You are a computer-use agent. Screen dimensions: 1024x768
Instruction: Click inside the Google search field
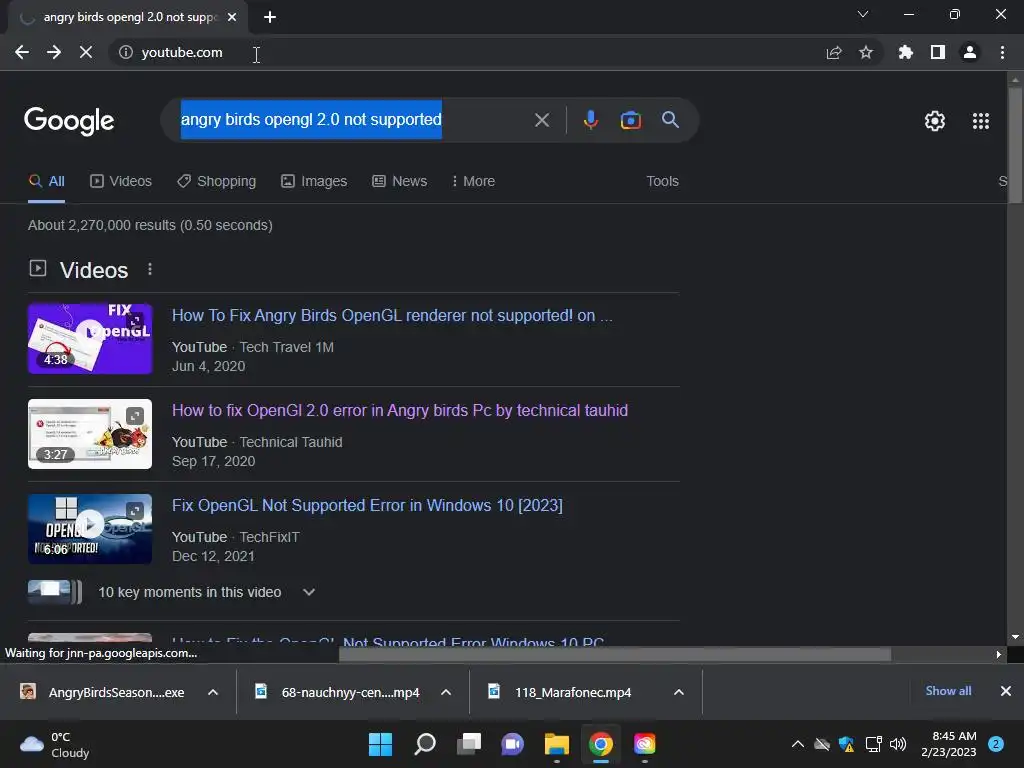[353, 120]
